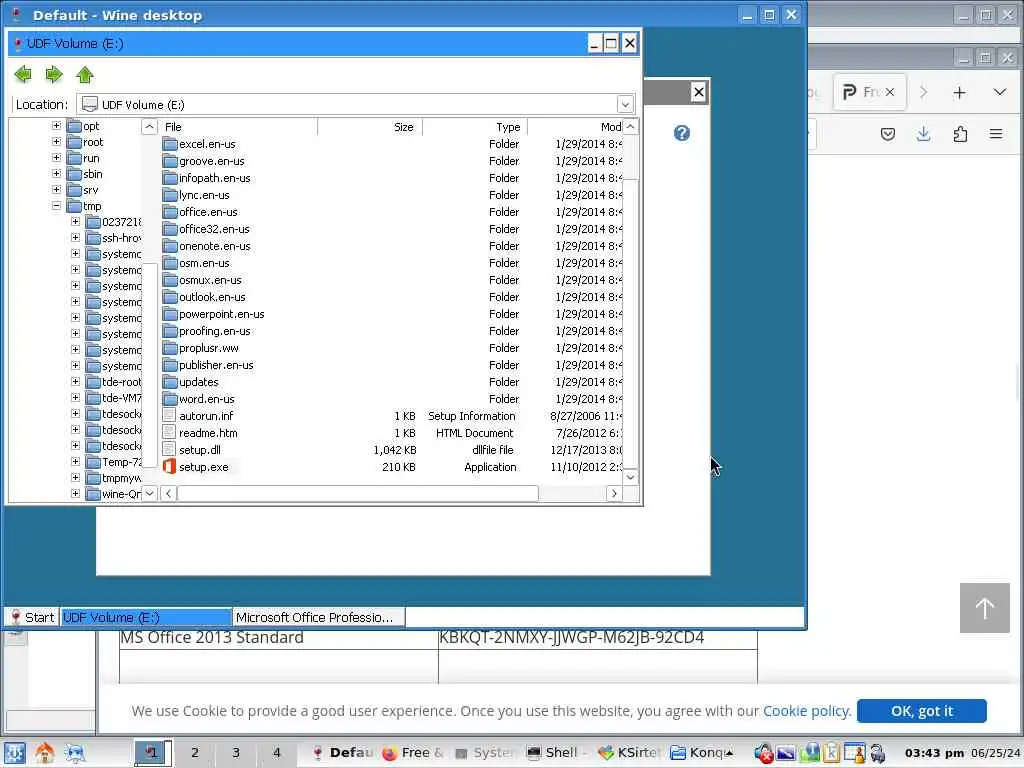Open the Shell taskbar window entry
This screenshot has width=1024, height=768.
pyautogui.click(x=558, y=752)
